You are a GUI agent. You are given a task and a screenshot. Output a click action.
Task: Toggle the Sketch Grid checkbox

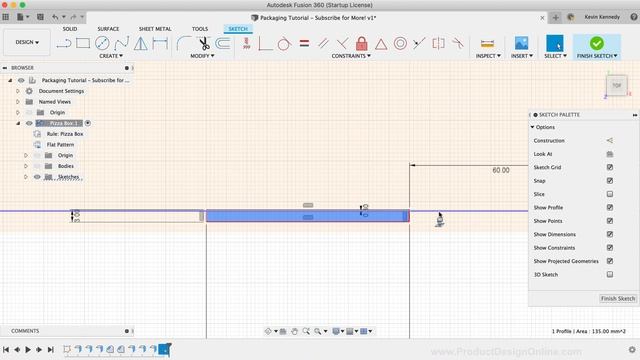pos(610,167)
